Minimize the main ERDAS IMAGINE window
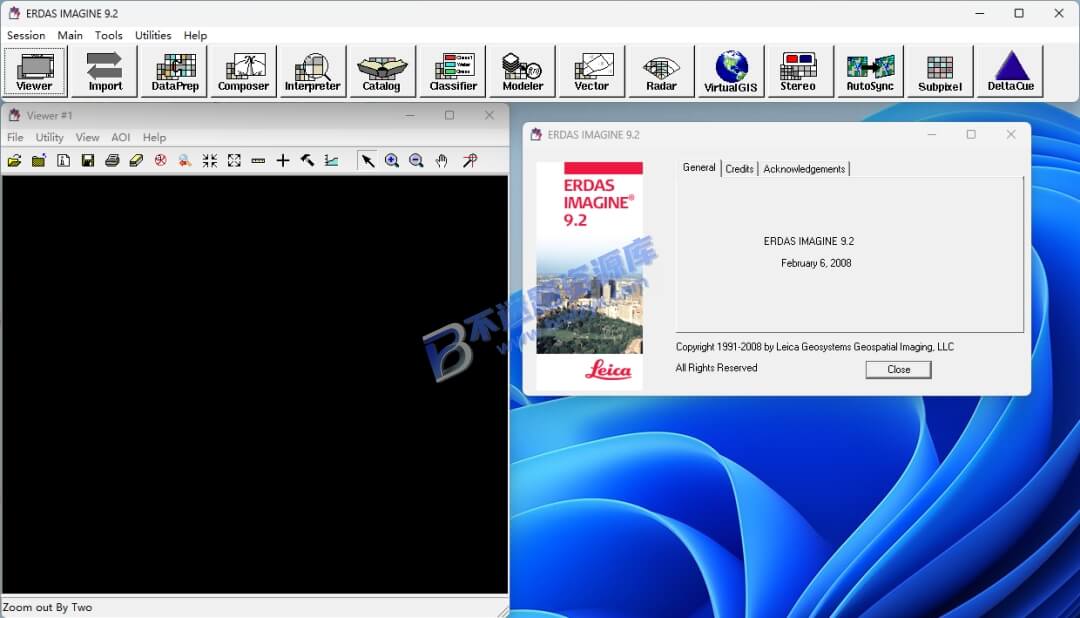 (979, 13)
